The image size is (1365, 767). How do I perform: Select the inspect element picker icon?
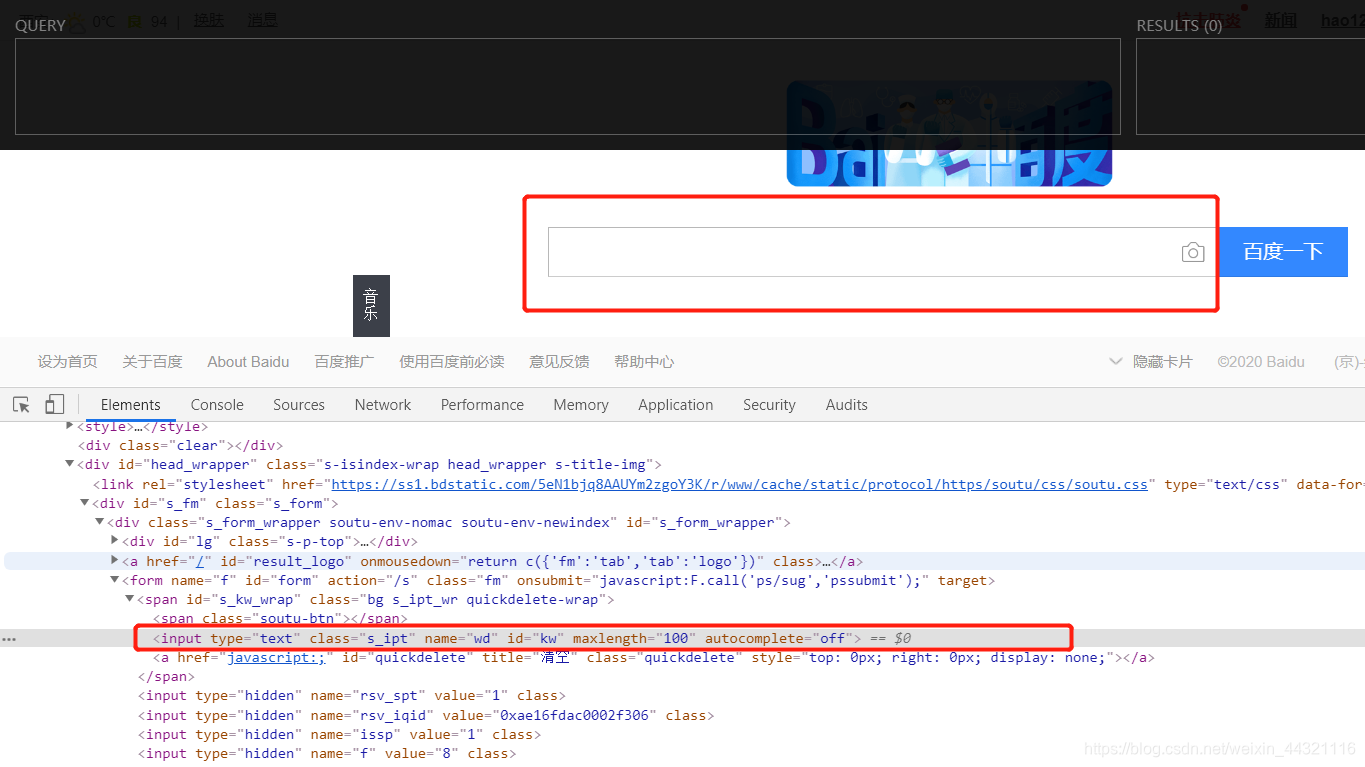click(x=21, y=405)
